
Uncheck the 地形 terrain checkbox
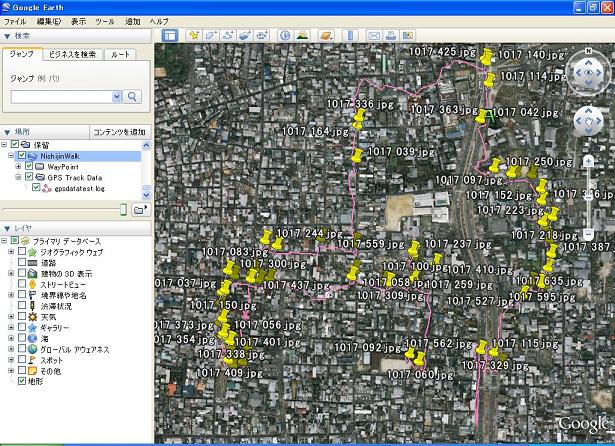point(22,380)
